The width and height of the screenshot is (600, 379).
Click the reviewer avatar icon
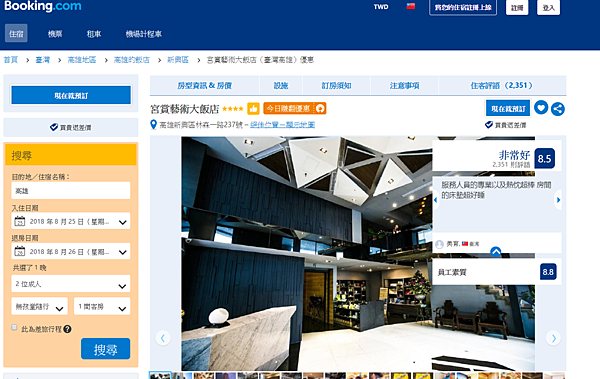tap(439, 244)
